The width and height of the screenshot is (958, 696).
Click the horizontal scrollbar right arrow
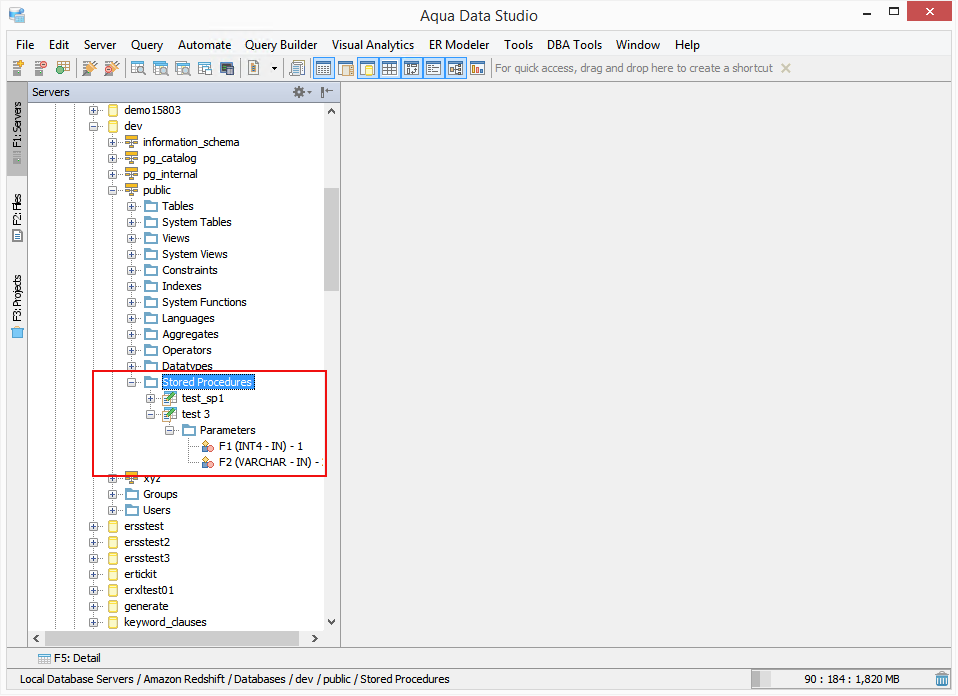(x=315, y=639)
